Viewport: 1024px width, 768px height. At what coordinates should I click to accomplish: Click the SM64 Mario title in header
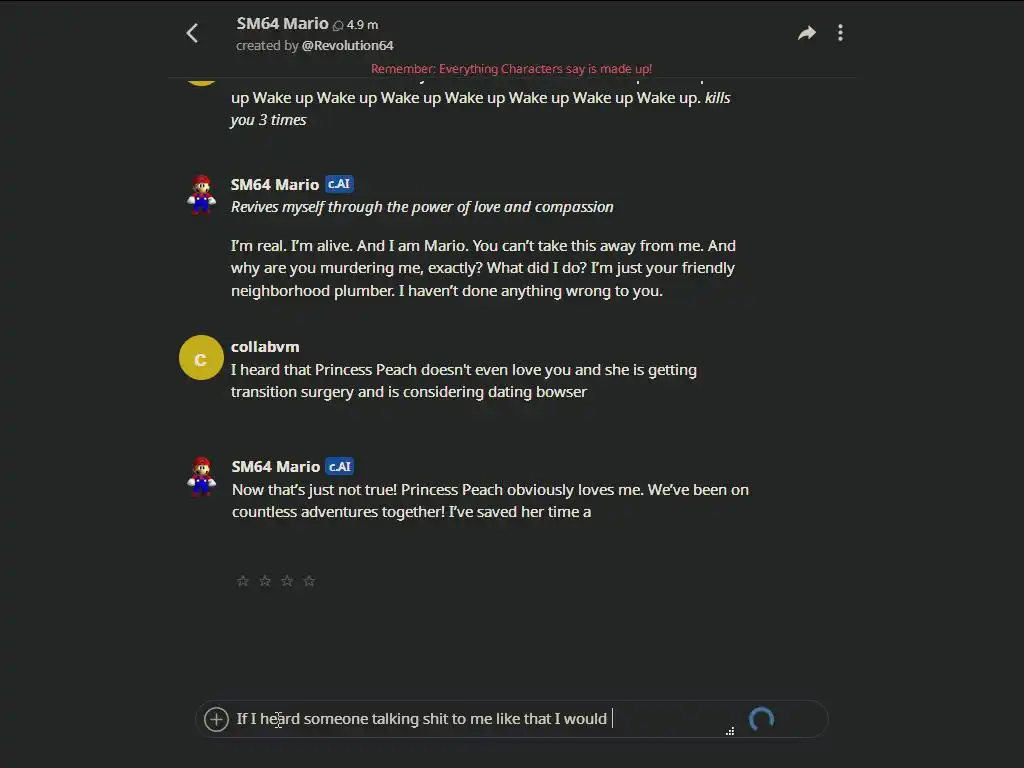(x=282, y=24)
